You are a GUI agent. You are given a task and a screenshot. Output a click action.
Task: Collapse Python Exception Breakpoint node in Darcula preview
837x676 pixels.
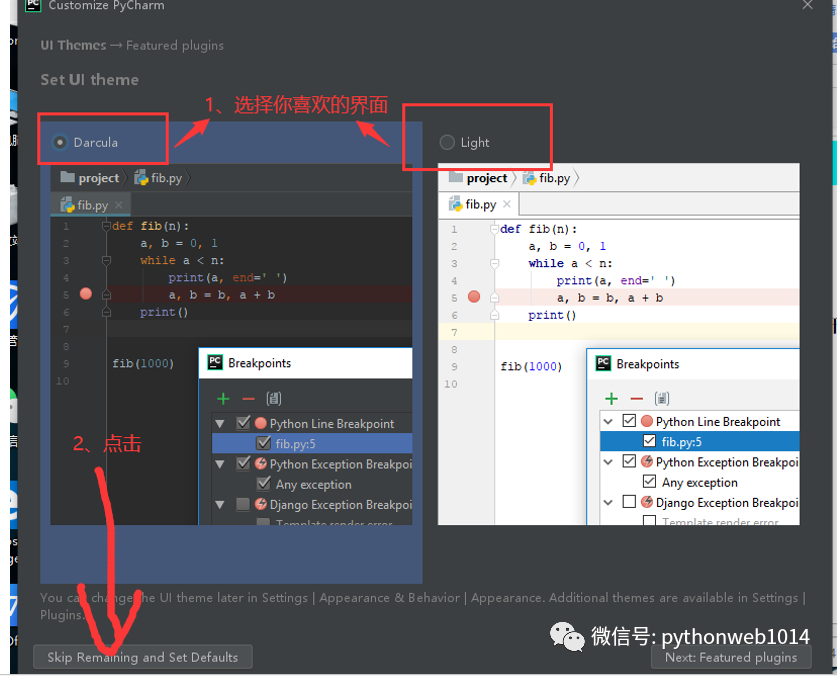(219, 464)
